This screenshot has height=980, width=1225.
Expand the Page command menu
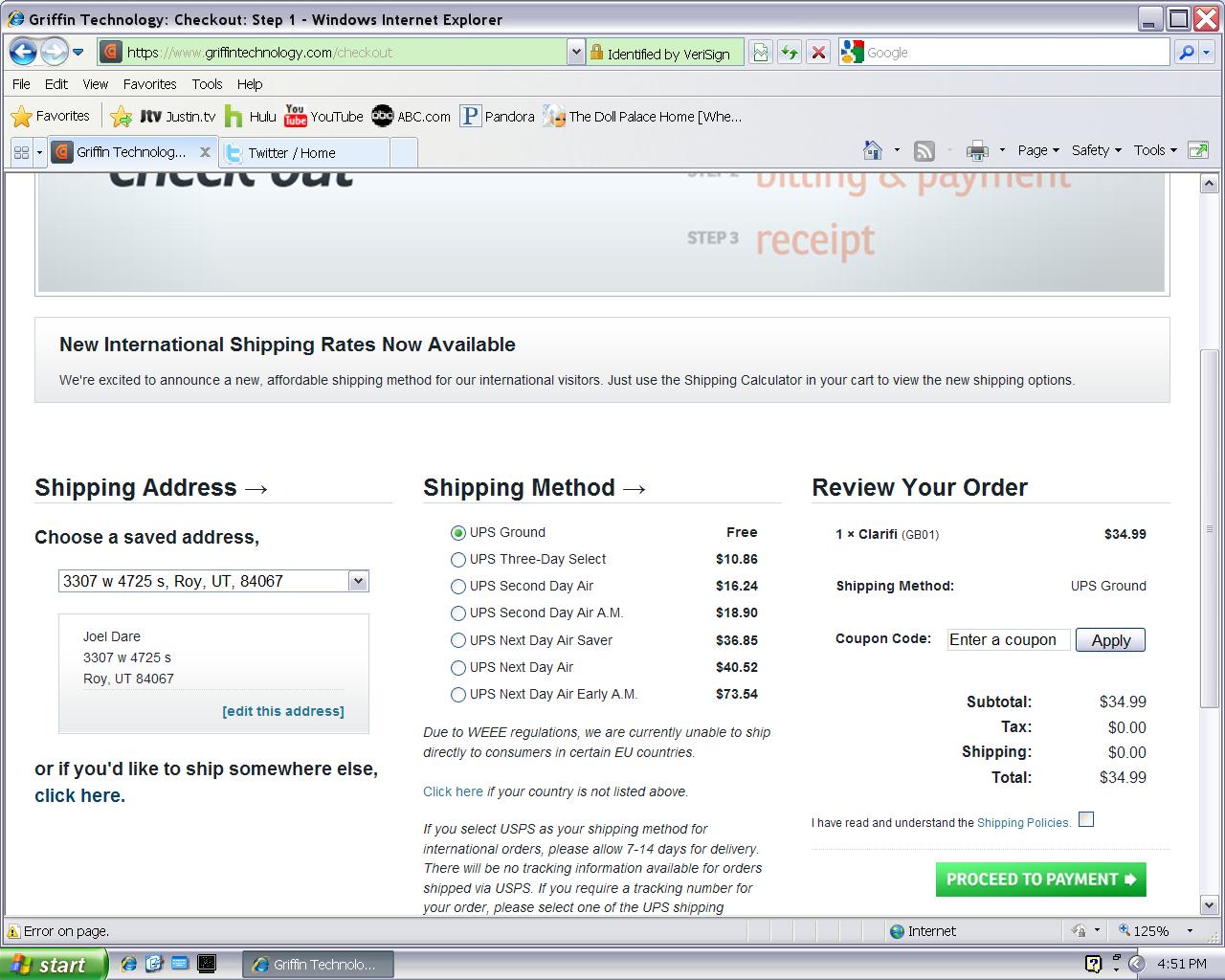click(1038, 150)
